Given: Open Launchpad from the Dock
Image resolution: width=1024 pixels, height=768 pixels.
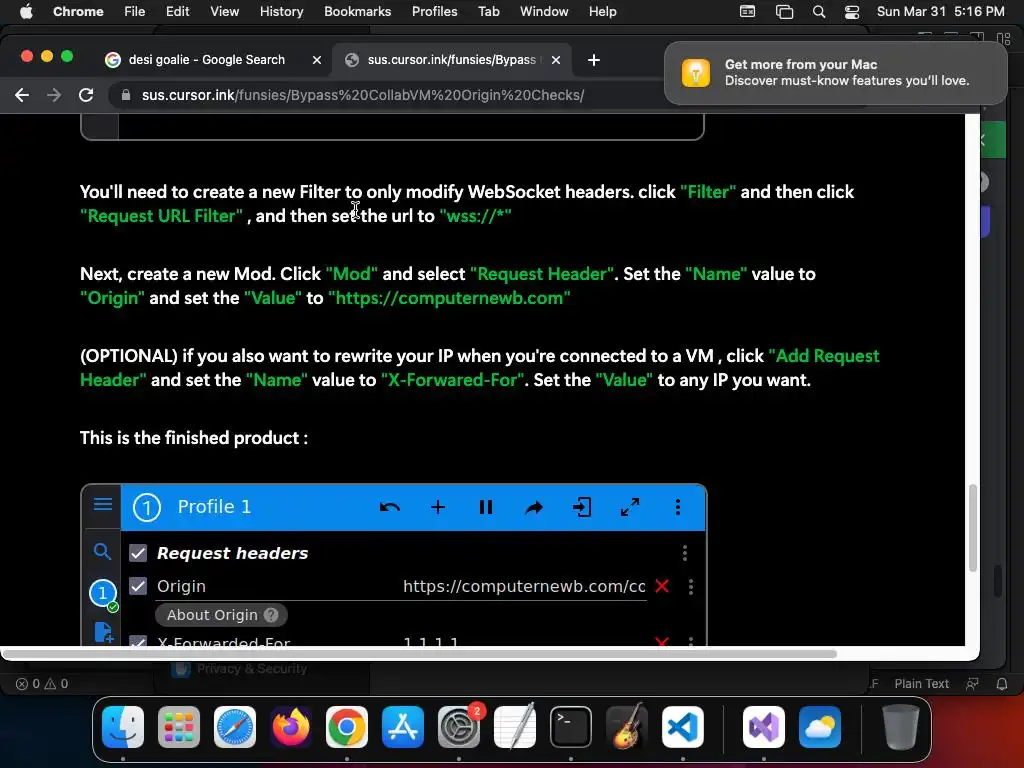Looking at the screenshot, I should coord(179,727).
